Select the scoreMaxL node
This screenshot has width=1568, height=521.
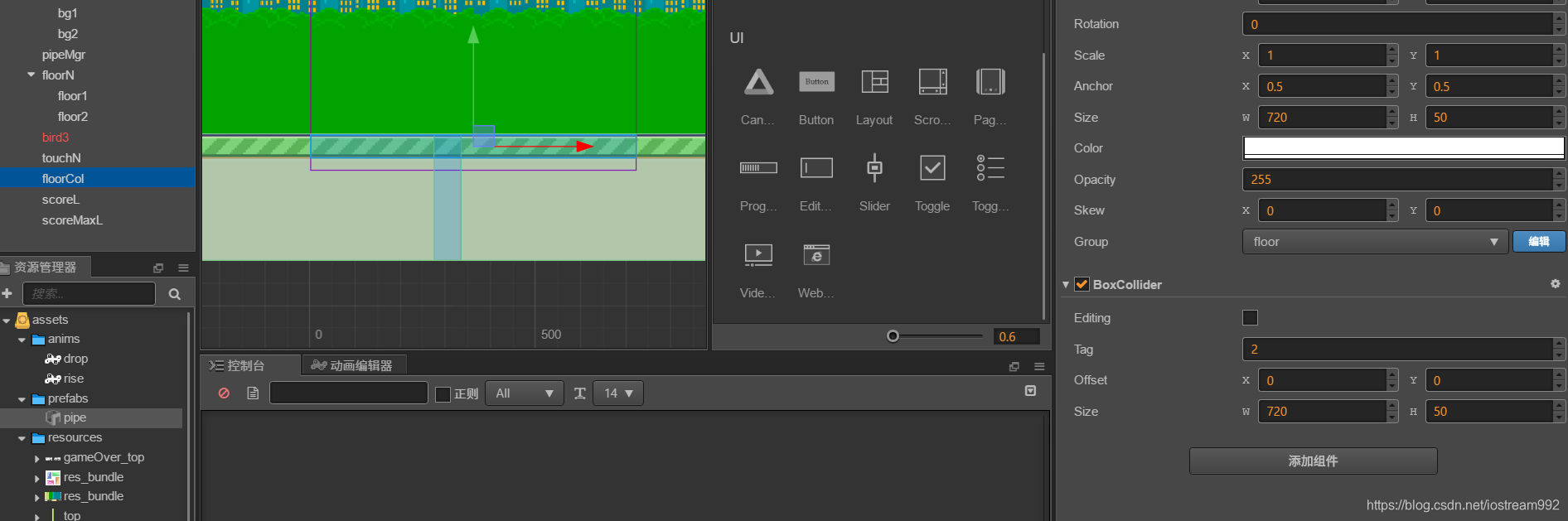point(72,220)
